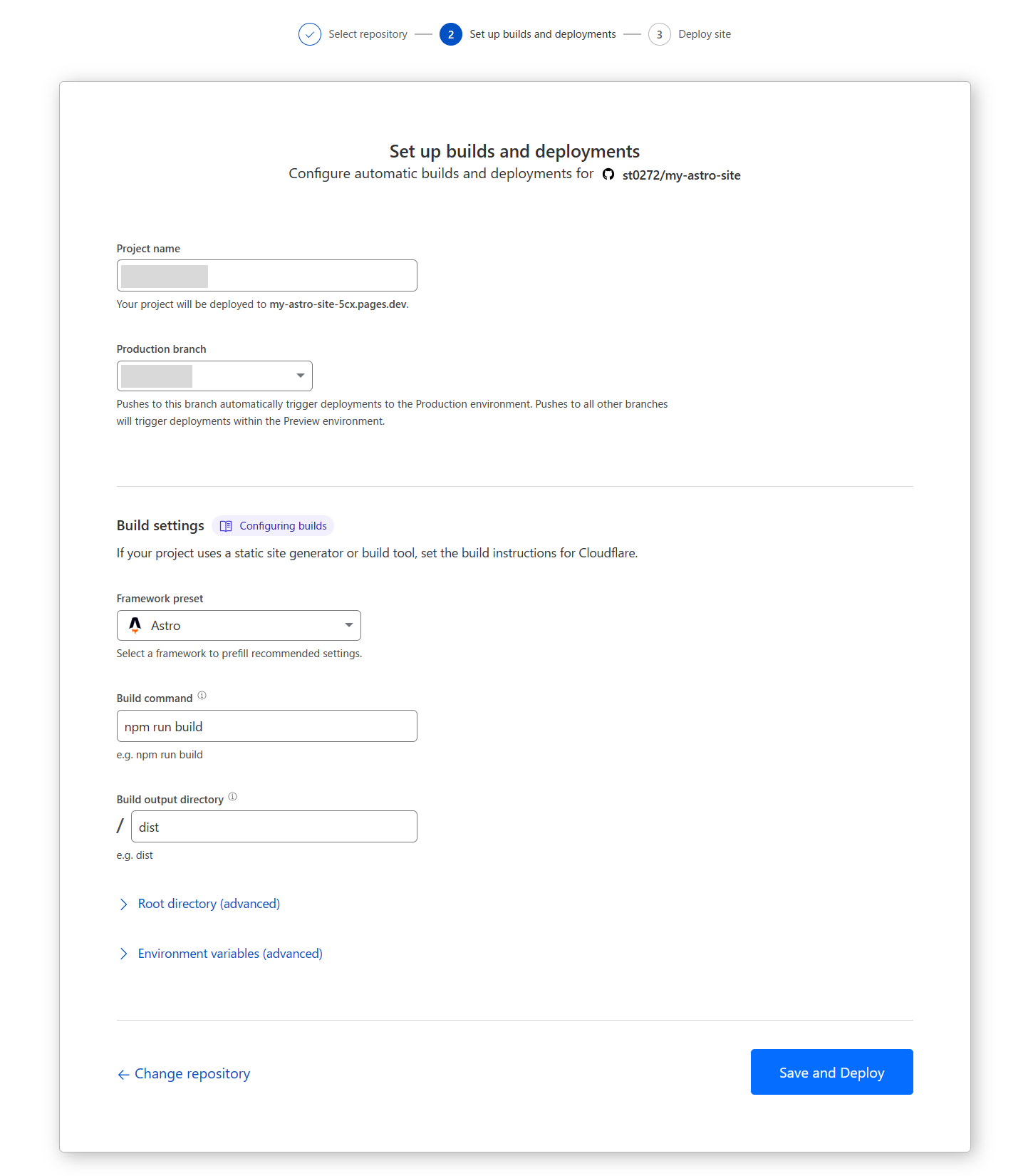The height and width of the screenshot is (1176, 1033).
Task: Focus the Project name input field
Action: point(267,275)
